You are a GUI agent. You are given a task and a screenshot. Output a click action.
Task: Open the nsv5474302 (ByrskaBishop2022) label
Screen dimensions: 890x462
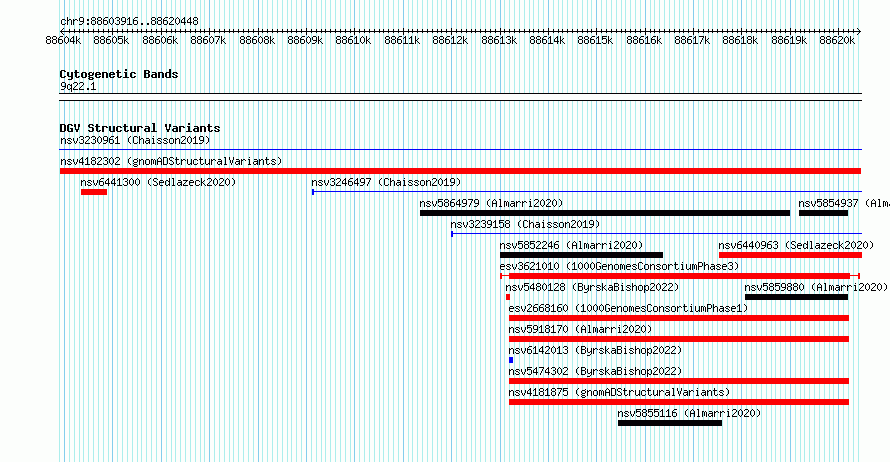595,371
